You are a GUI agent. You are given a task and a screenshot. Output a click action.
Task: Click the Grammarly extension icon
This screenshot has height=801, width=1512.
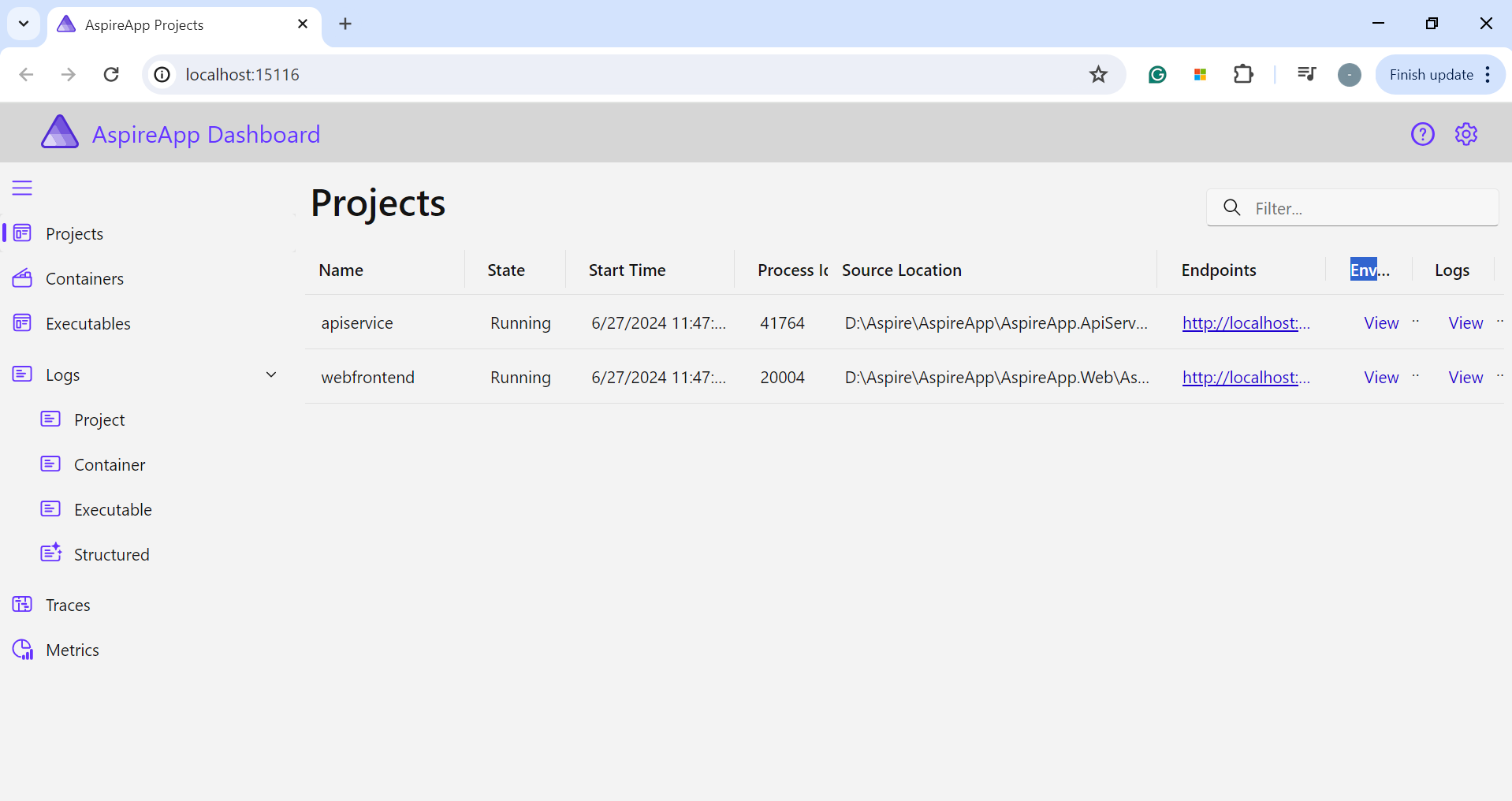(x=1156, y=75)
